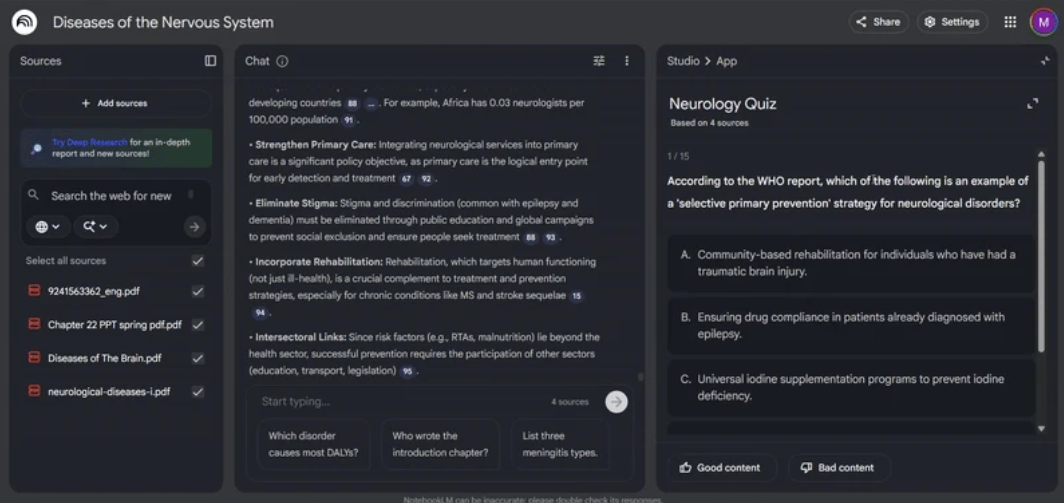Collapse the Studio panel
The image size is (1064, 503).
[x=1045, y=61]
